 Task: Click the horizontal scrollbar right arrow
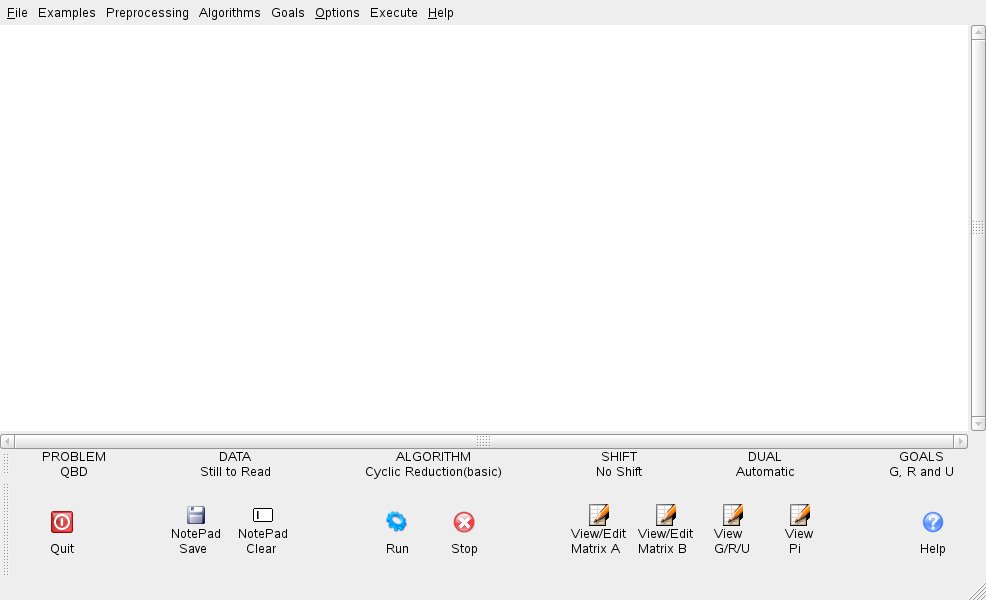tap(961, 441)
